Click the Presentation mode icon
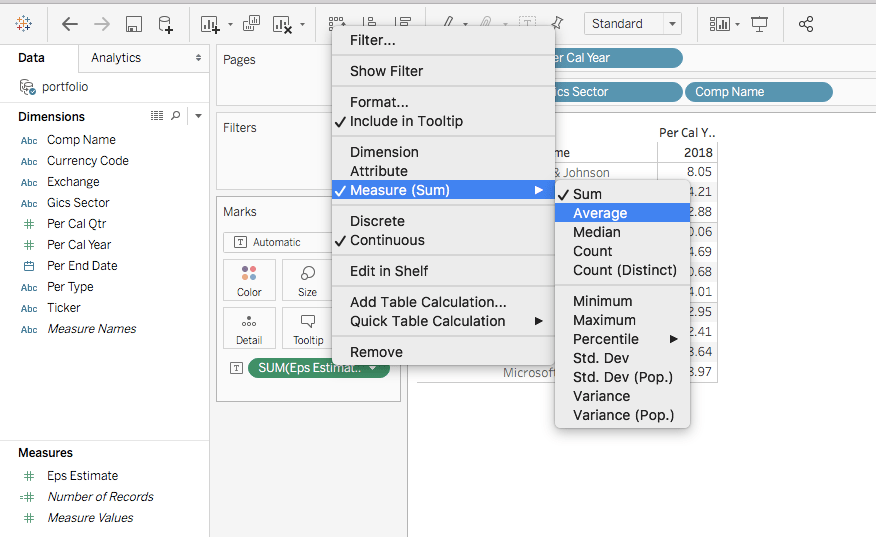The width and height of the screenshot is (876, 537). coord(760,24)
